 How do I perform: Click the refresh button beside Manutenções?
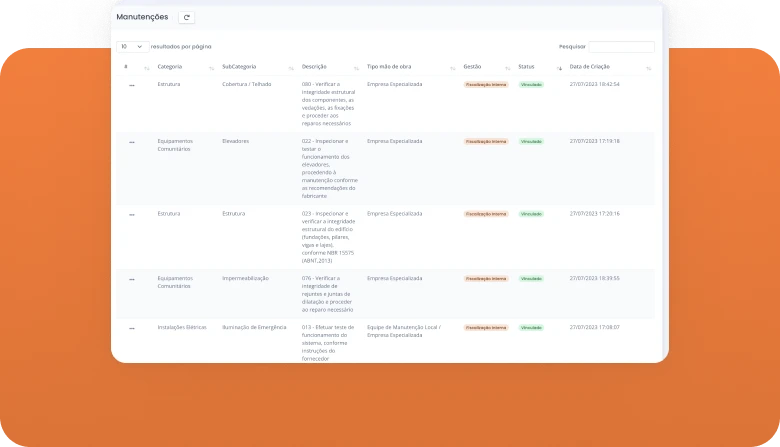tap(187, 17)
